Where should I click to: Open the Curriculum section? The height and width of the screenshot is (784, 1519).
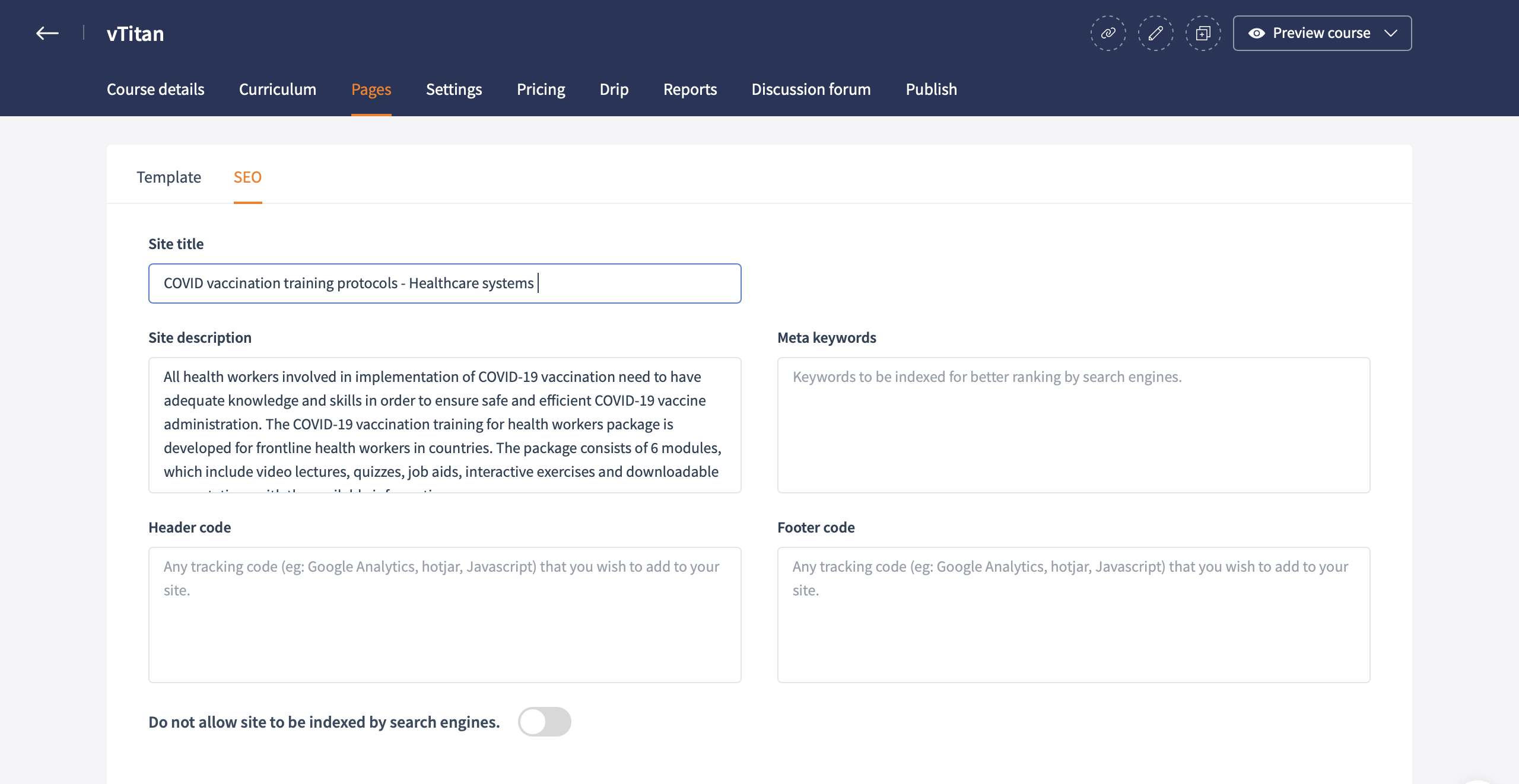coord(277,90)
